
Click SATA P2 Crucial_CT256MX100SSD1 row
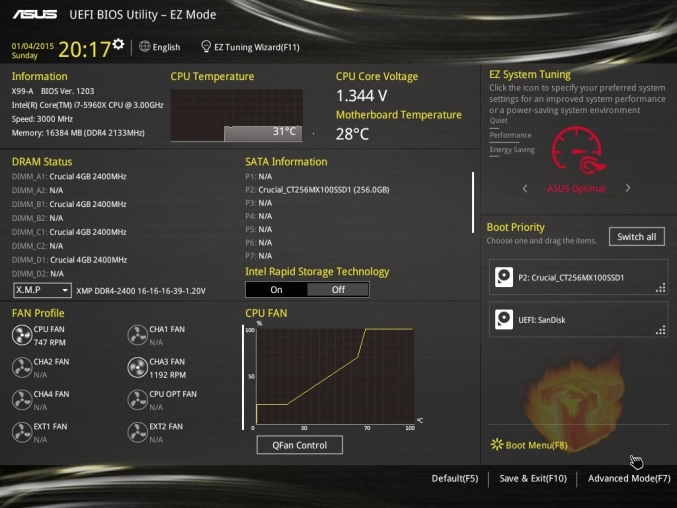(x=317, y=190)
